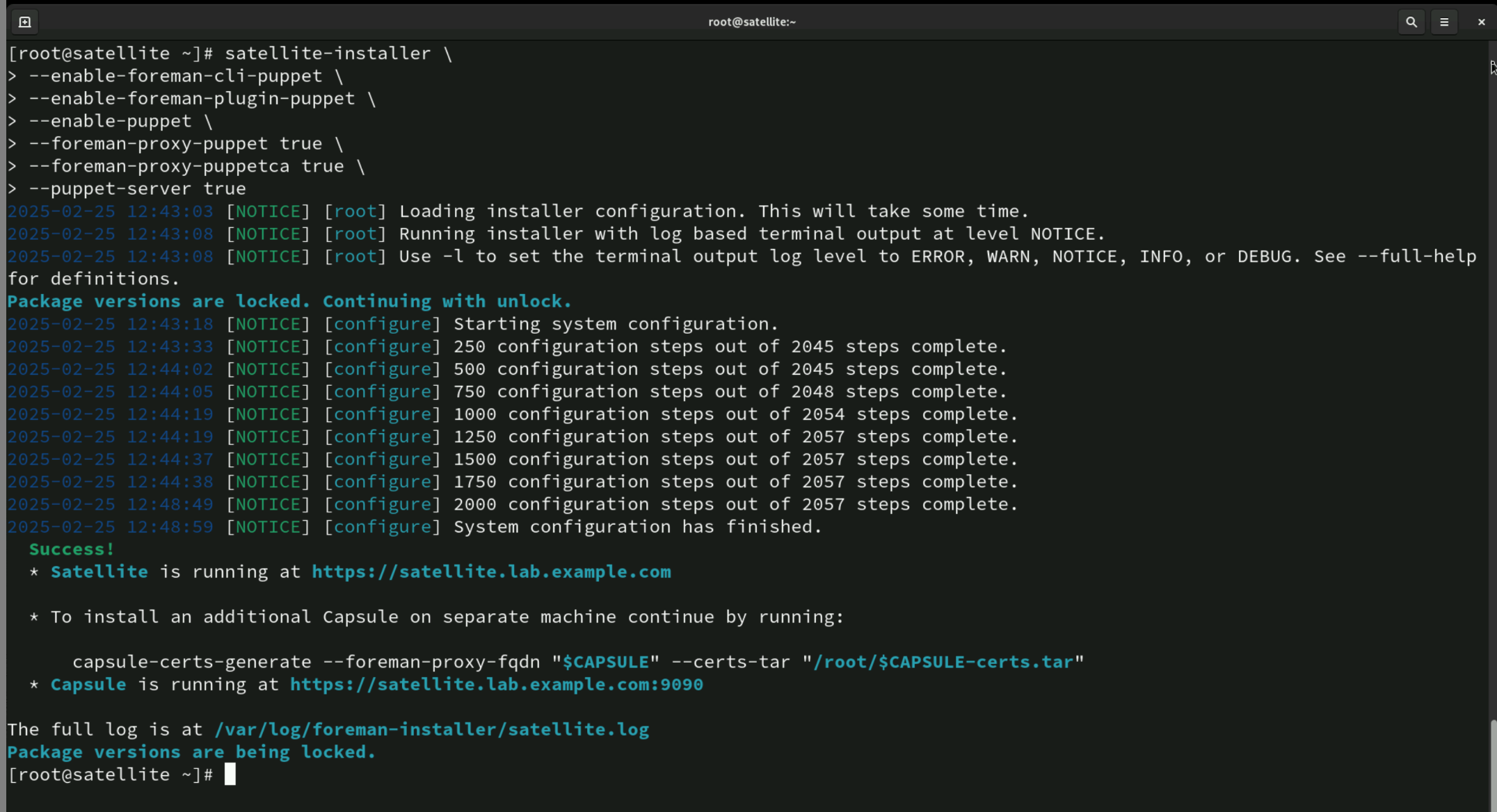Click the /var/log/foreman-installer/satellite.log path
1497x812 pixels.
431,730
